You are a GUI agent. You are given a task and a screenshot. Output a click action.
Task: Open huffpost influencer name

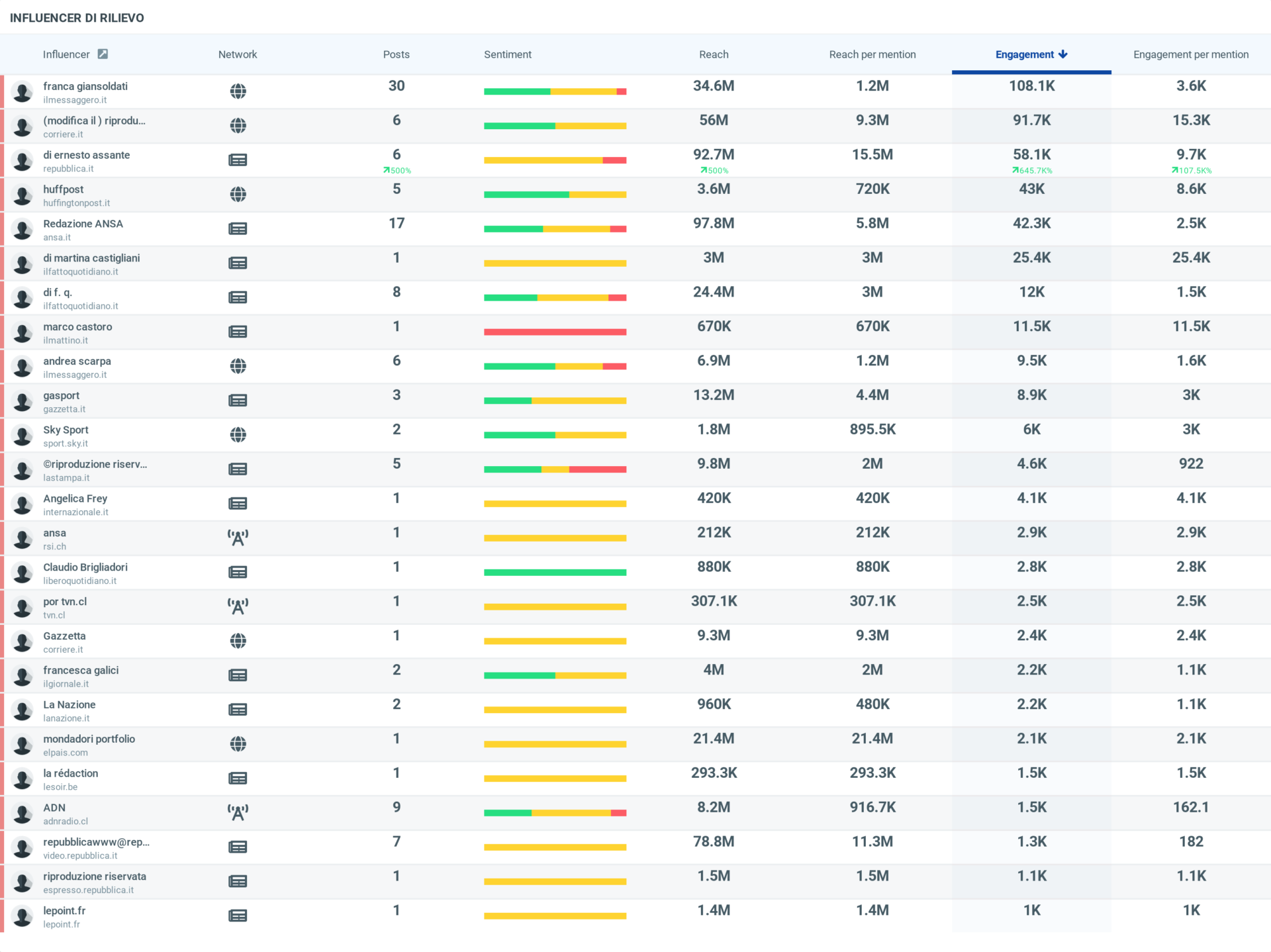coord(64,189)
